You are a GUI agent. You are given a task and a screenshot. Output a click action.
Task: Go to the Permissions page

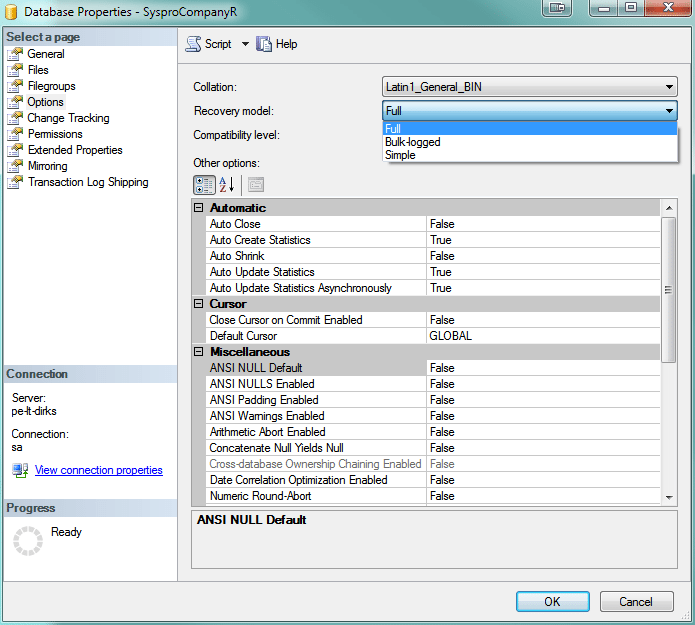55,134
